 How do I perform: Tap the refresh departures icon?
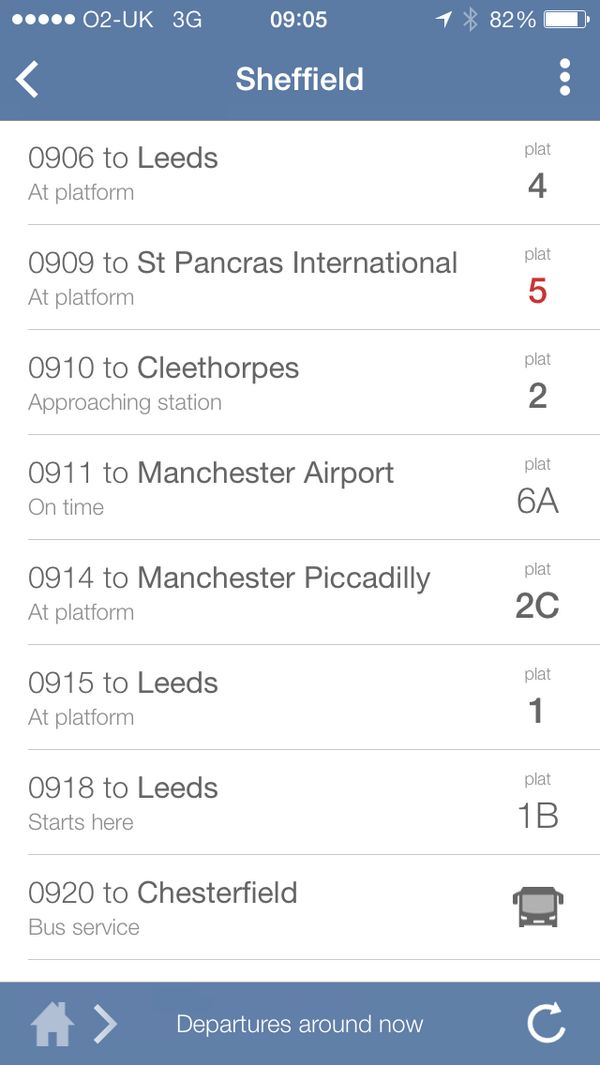click(546, 1023)
